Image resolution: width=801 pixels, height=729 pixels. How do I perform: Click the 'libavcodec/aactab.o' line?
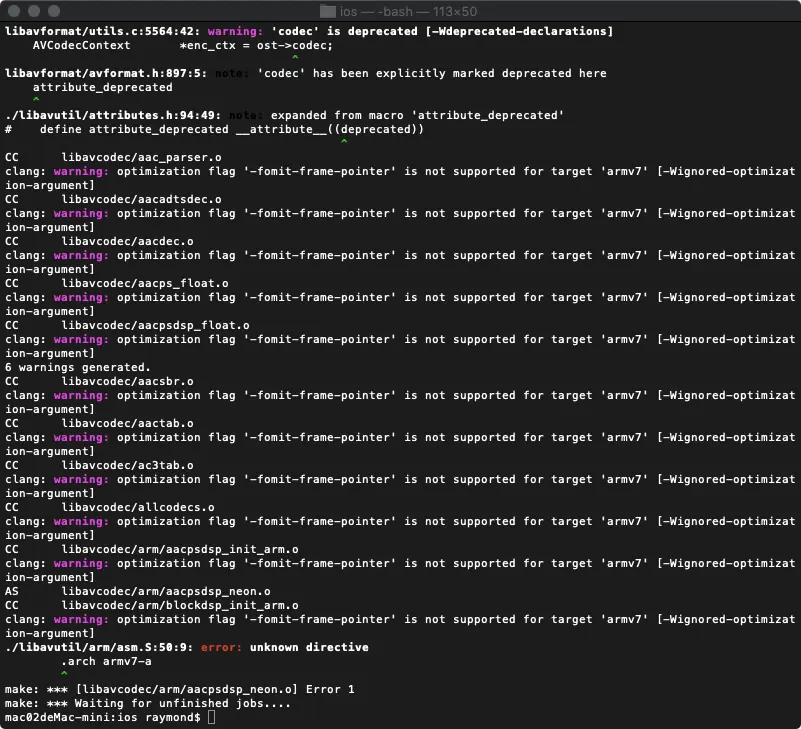click(x=127, y=423)
